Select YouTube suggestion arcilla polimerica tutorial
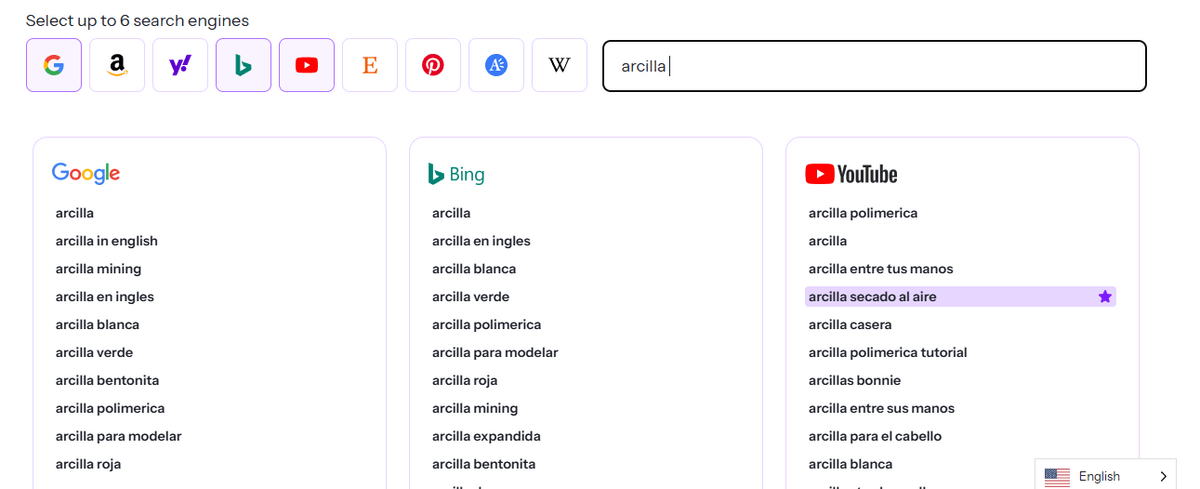Image resolution: width=1200 pixels, height=489 pixels. pos(888,353)
